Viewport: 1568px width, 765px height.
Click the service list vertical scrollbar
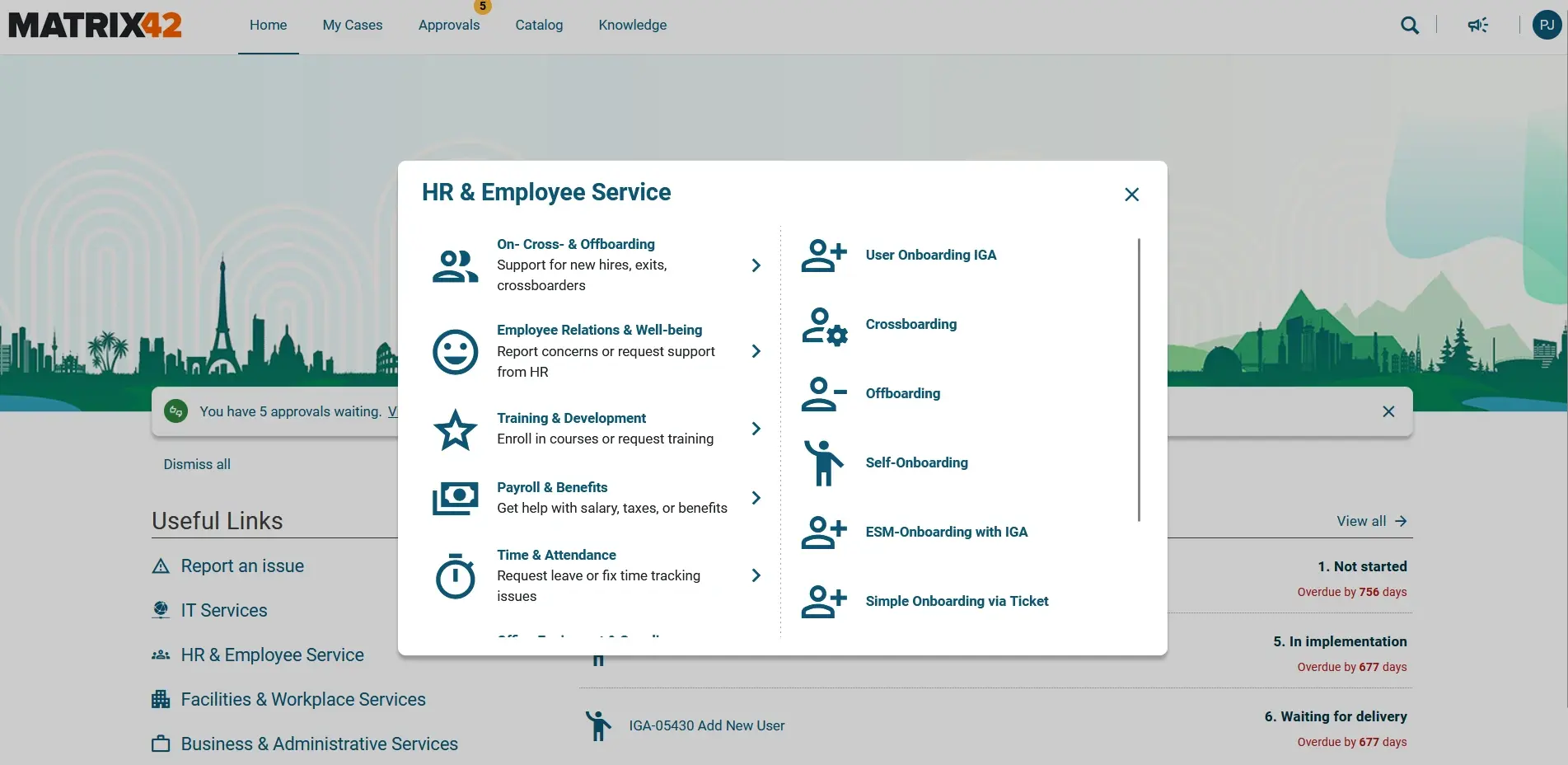tap(1139, 379)
